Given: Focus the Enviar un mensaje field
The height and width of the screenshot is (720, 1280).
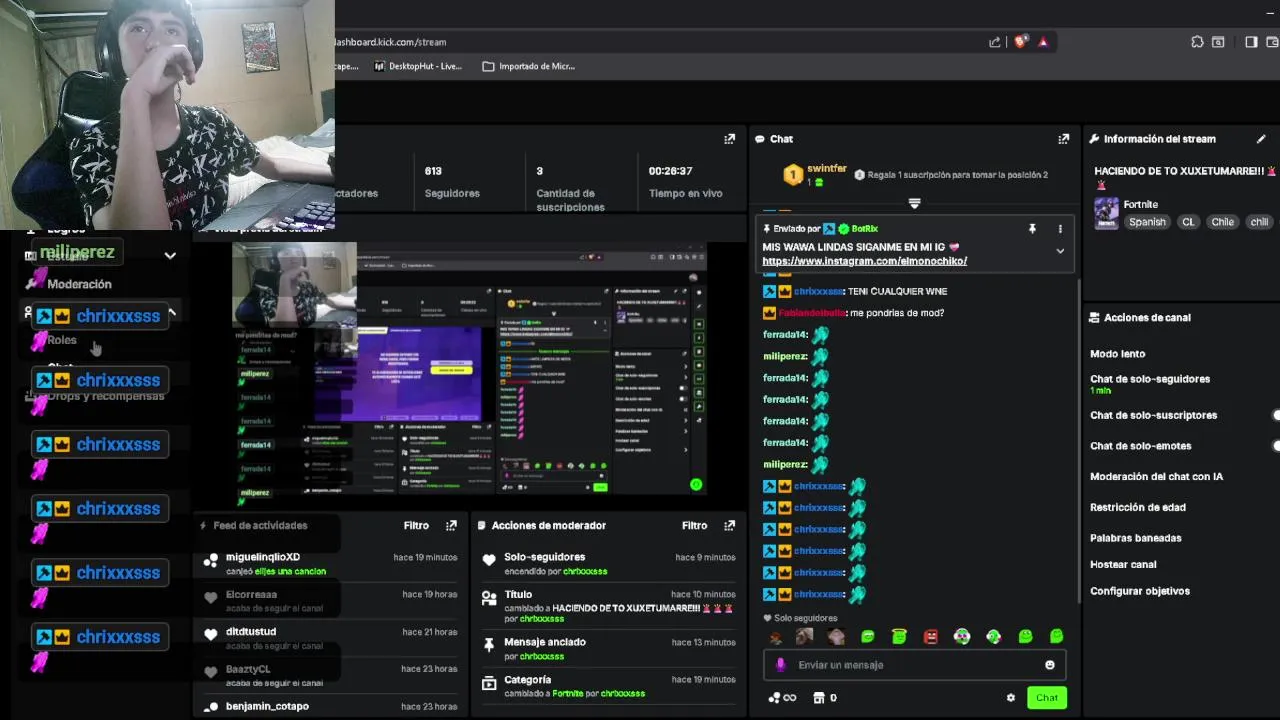Looking at the screenshot, I should (x=914, y=665).
